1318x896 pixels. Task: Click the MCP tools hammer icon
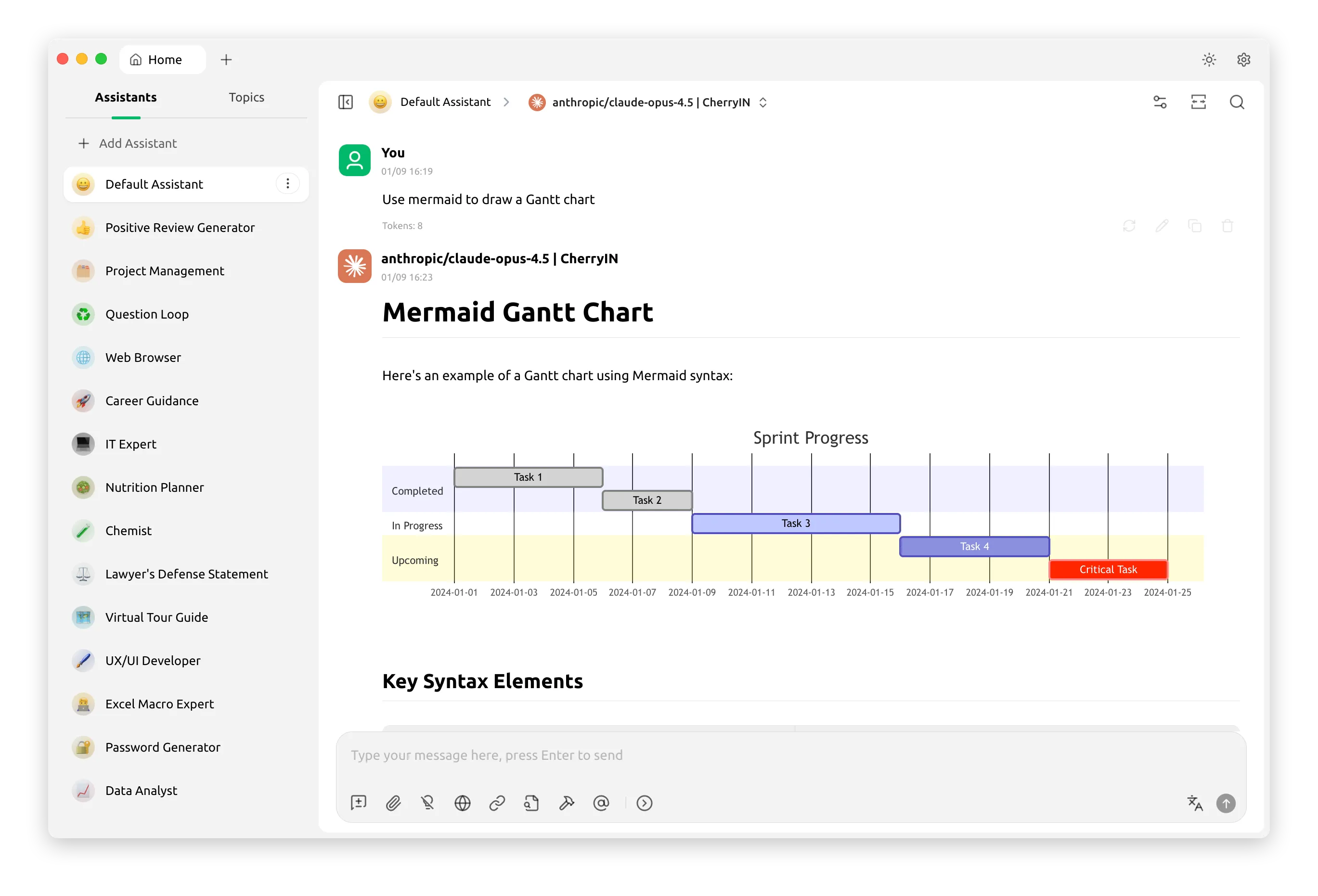tap(567, 803)
